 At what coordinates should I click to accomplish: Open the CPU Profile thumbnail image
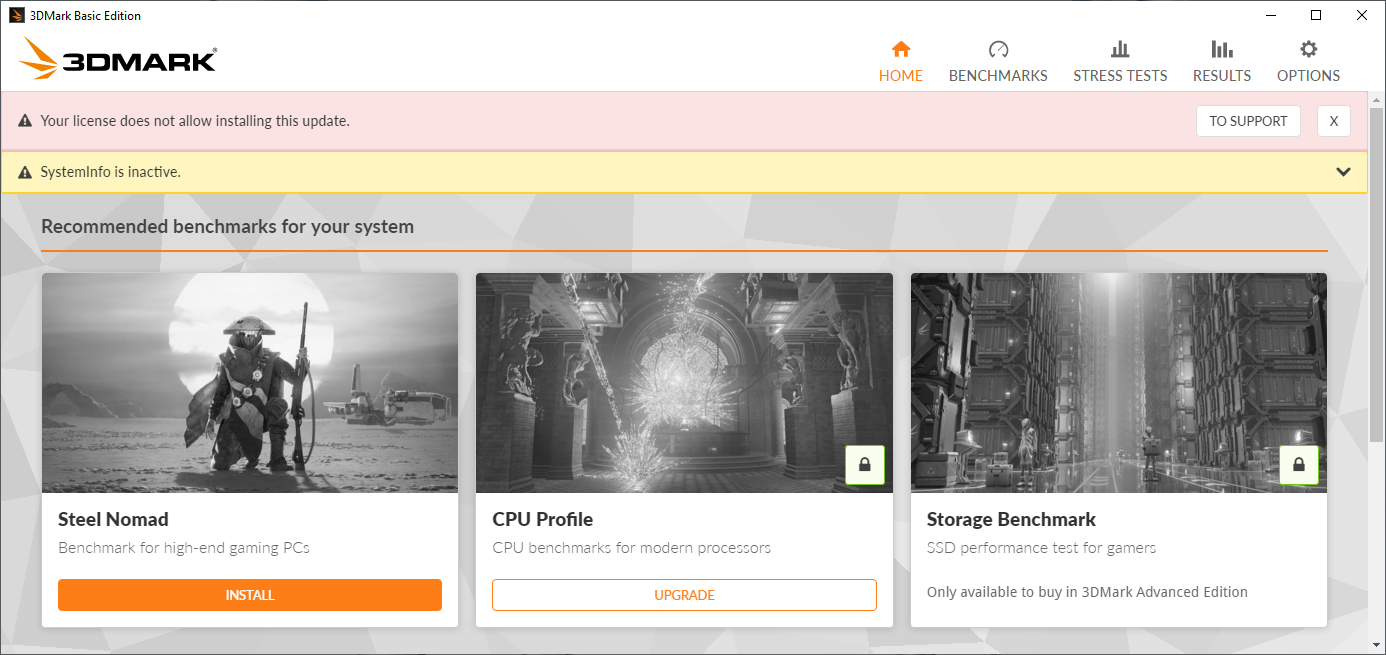click(684, 383)
